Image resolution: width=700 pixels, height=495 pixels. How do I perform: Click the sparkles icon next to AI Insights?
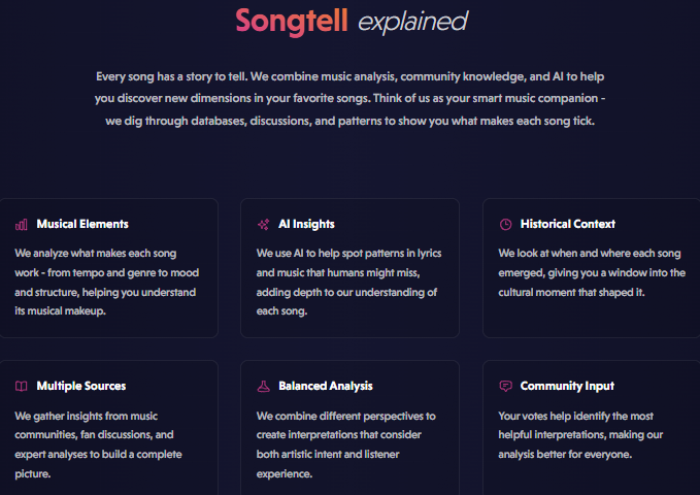(263, 225)
